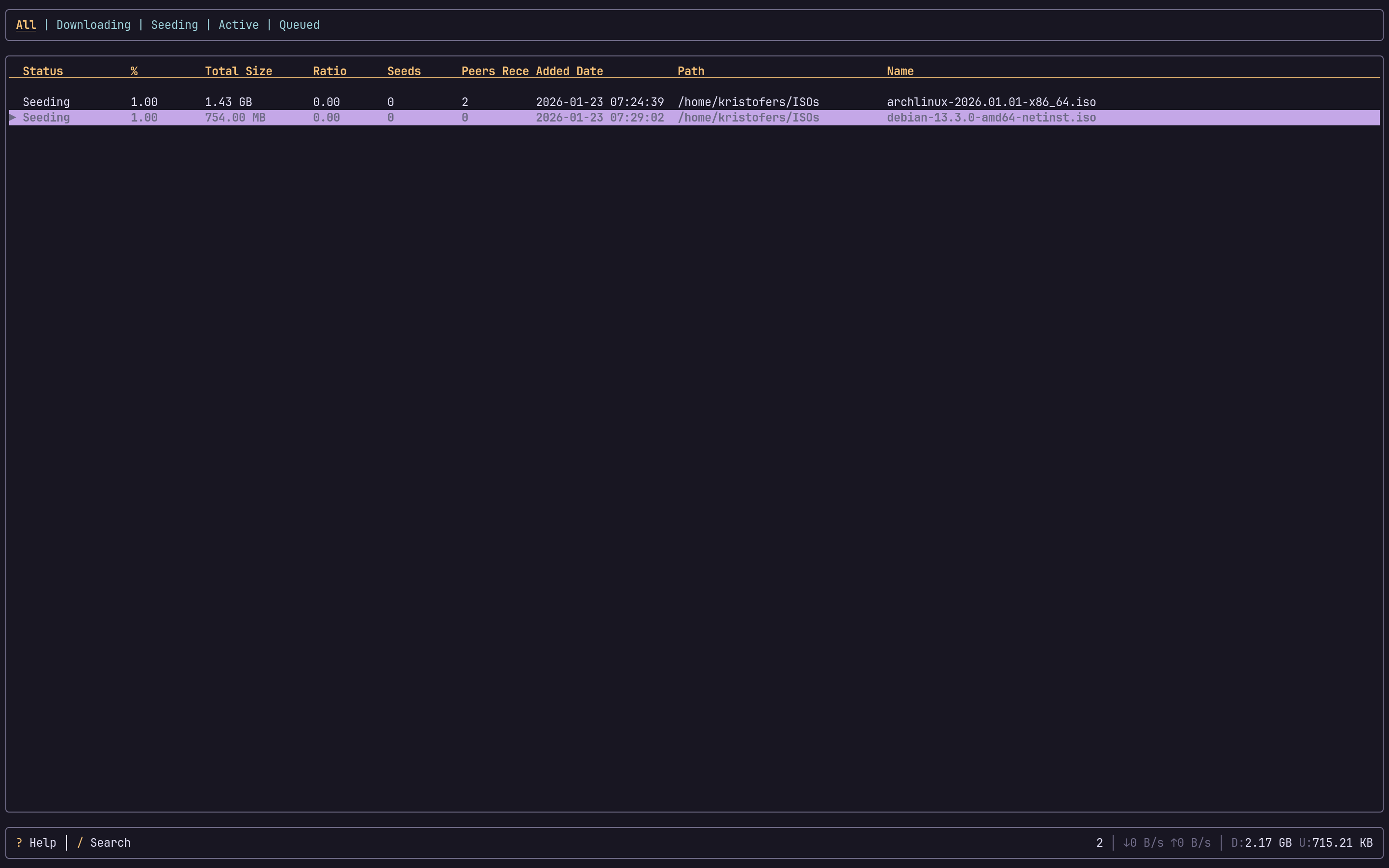Show only Active torrents
This screenshot has width=1389, height=868.
tap(238, 25)
